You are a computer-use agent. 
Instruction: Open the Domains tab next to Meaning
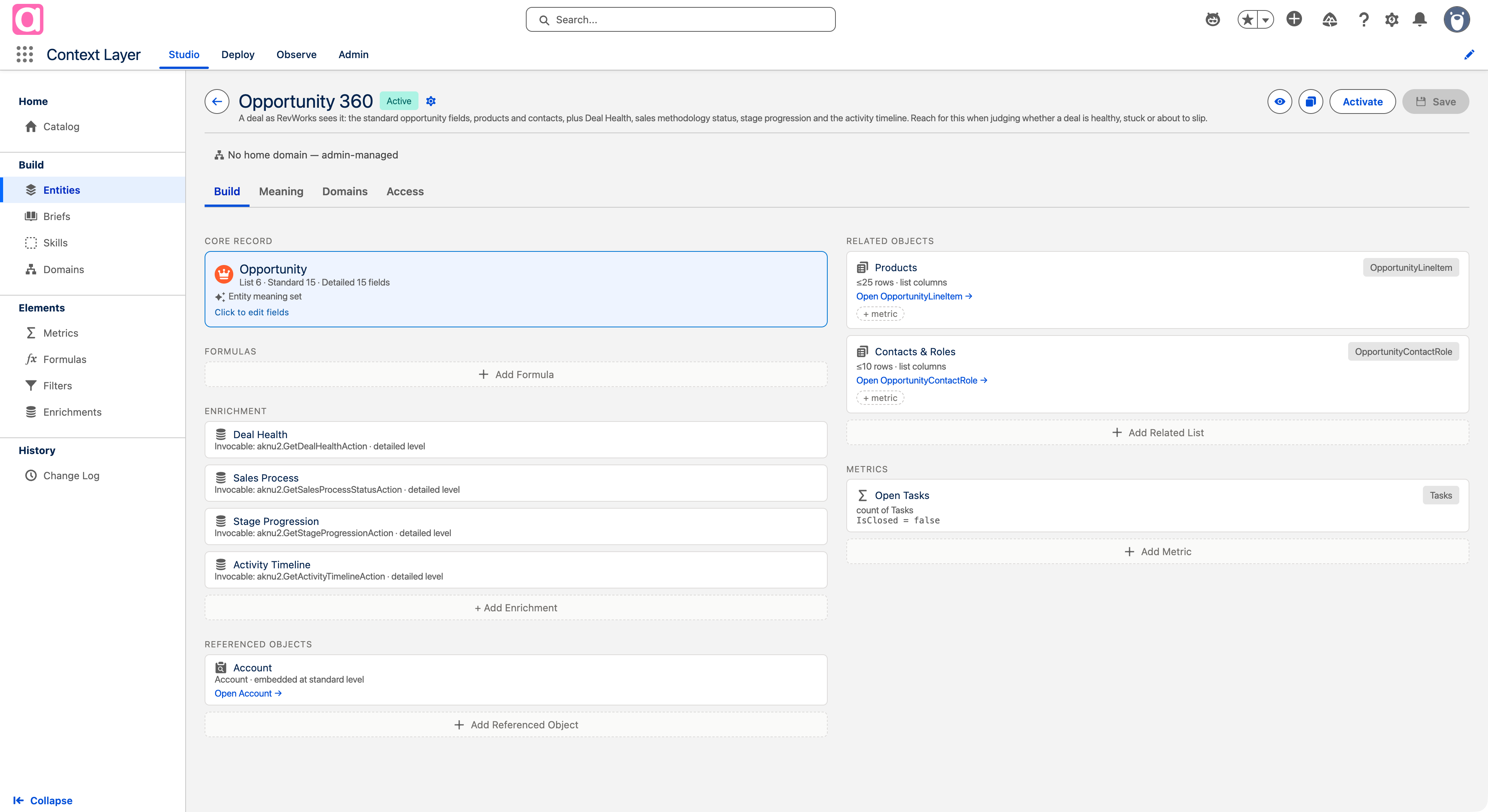(x=344, y=191)
